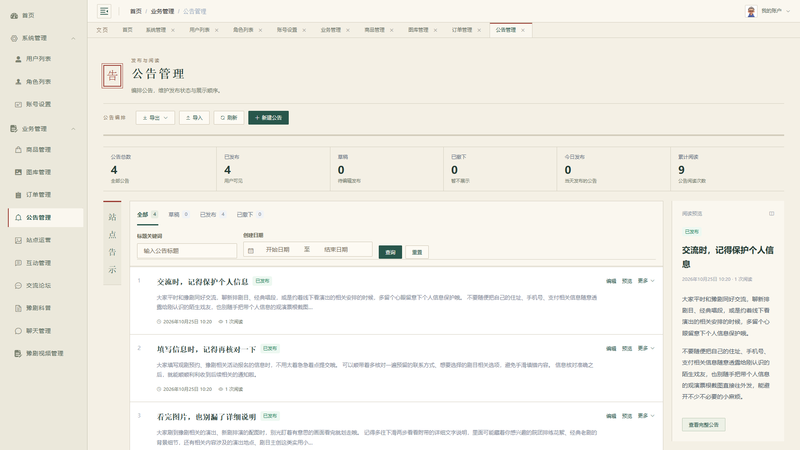The image size is (800, 450).
Task: Click the 累计阅读 stat value 9
Action: 681,170
